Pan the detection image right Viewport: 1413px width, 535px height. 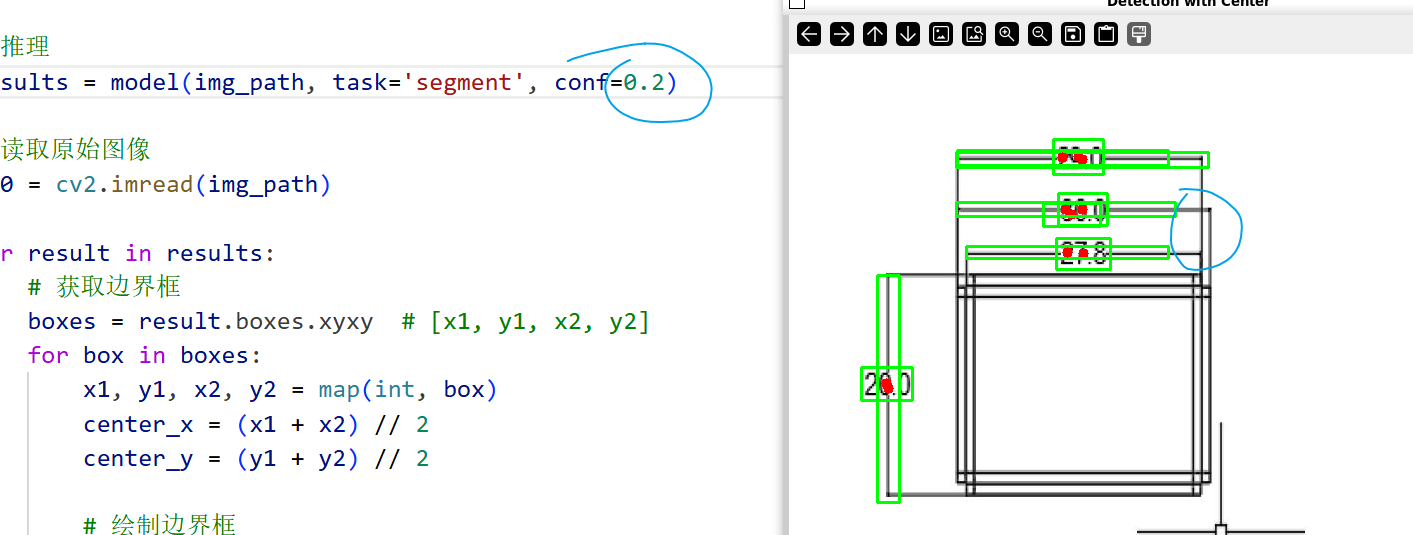point(842,34)
